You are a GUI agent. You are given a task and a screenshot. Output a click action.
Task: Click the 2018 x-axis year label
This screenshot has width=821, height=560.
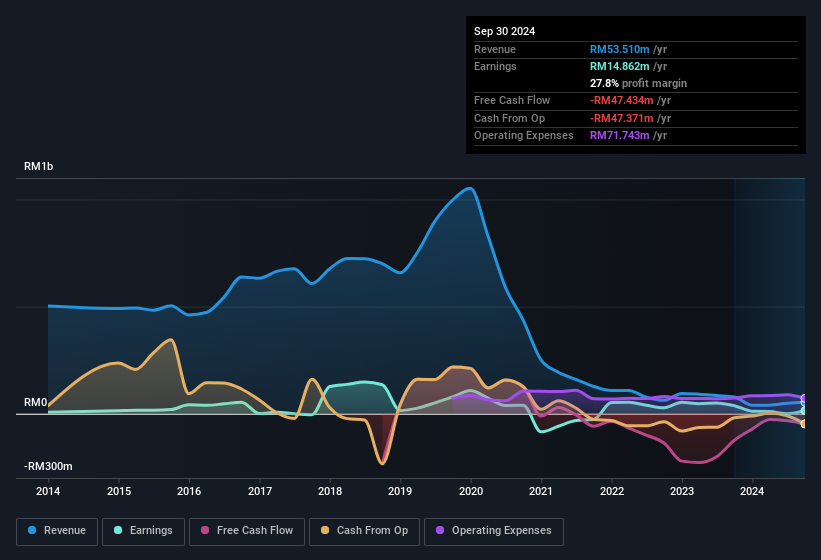tap(330, 491)
